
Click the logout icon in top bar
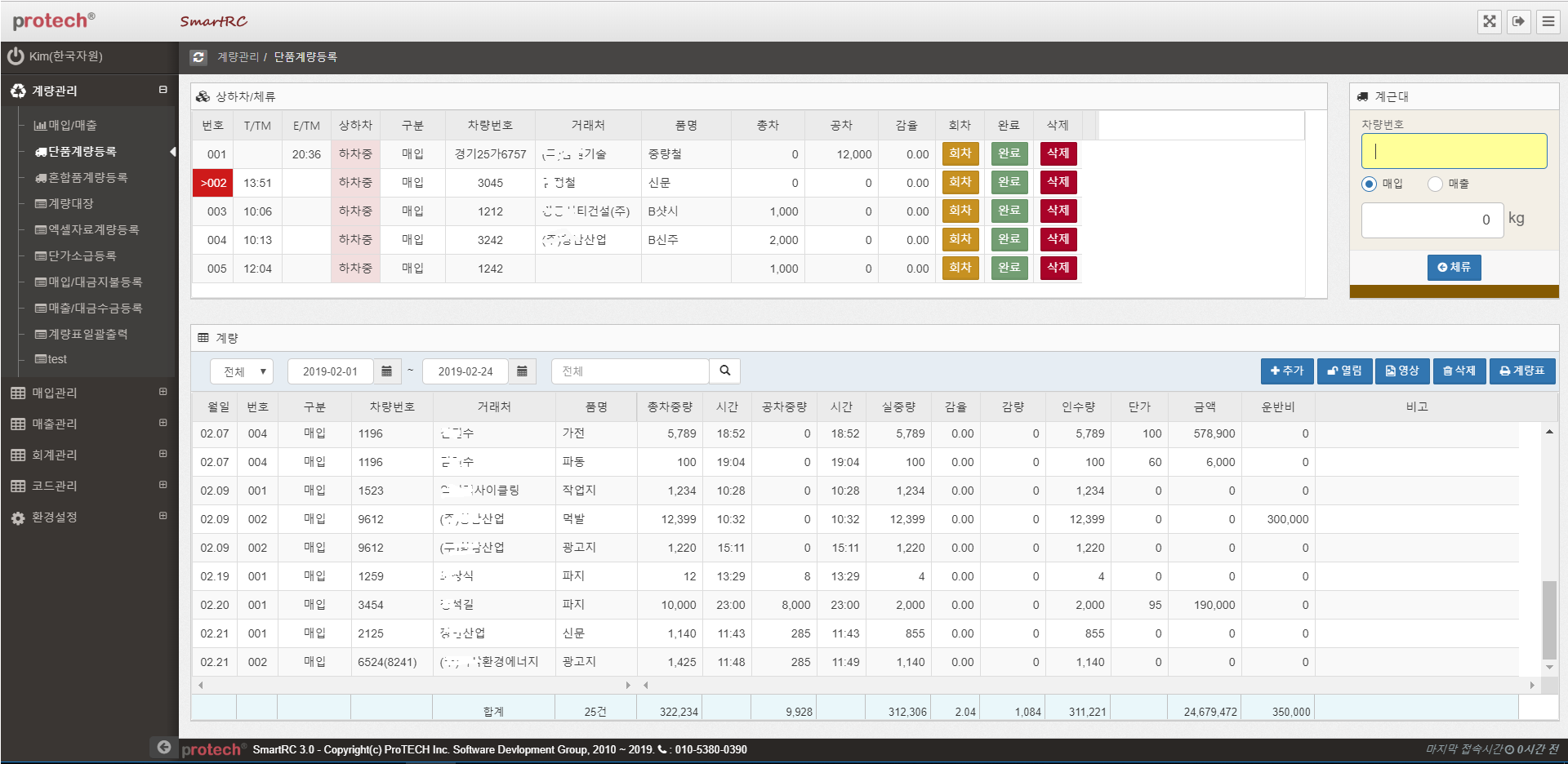[x=1518, y=21]
